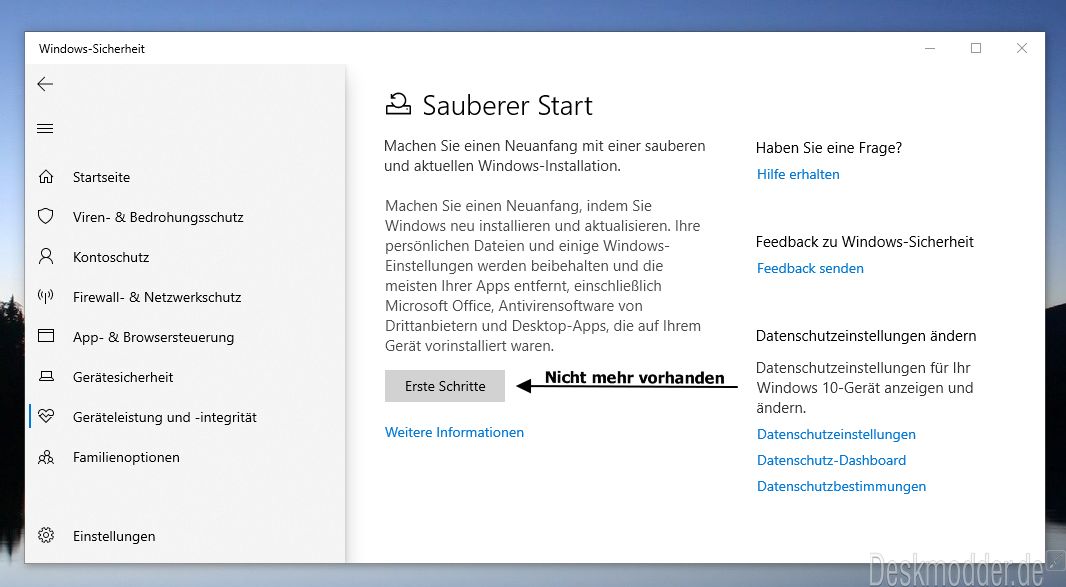Select Kontoschutz in sidebar

[x=111, y=257]
